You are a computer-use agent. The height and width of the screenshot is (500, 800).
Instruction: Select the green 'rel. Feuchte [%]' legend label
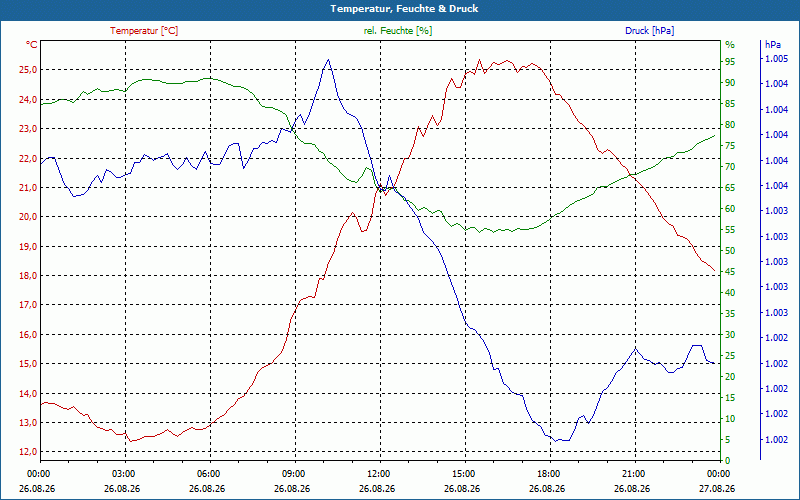click(x=397, y=31)
